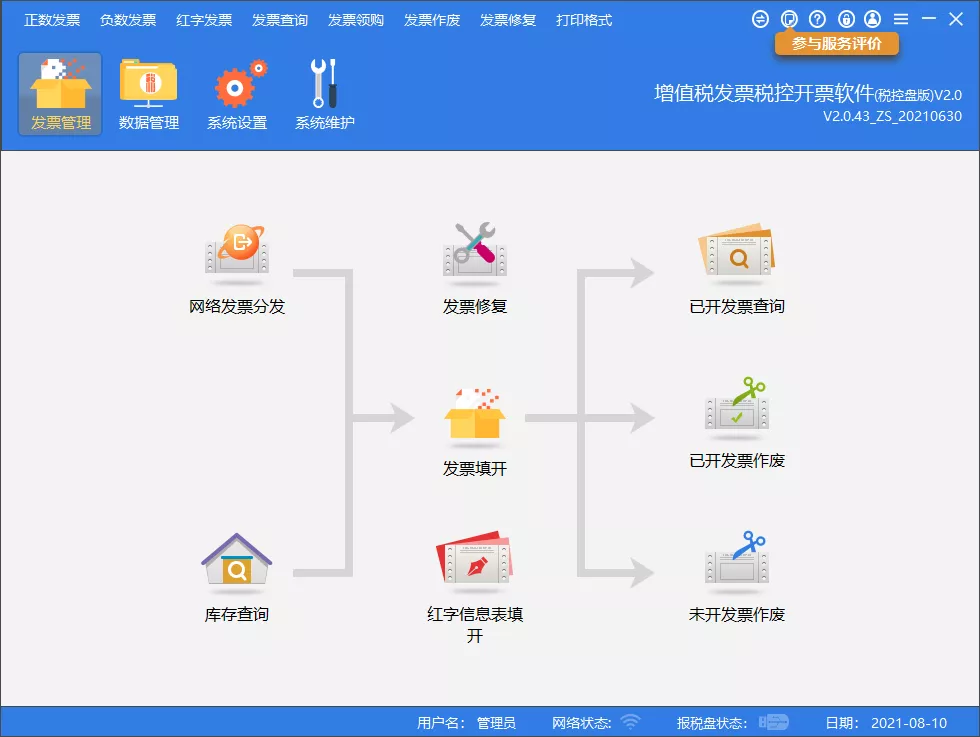Open the 发票修复 invoice repair icon

(x=474, y=250)
